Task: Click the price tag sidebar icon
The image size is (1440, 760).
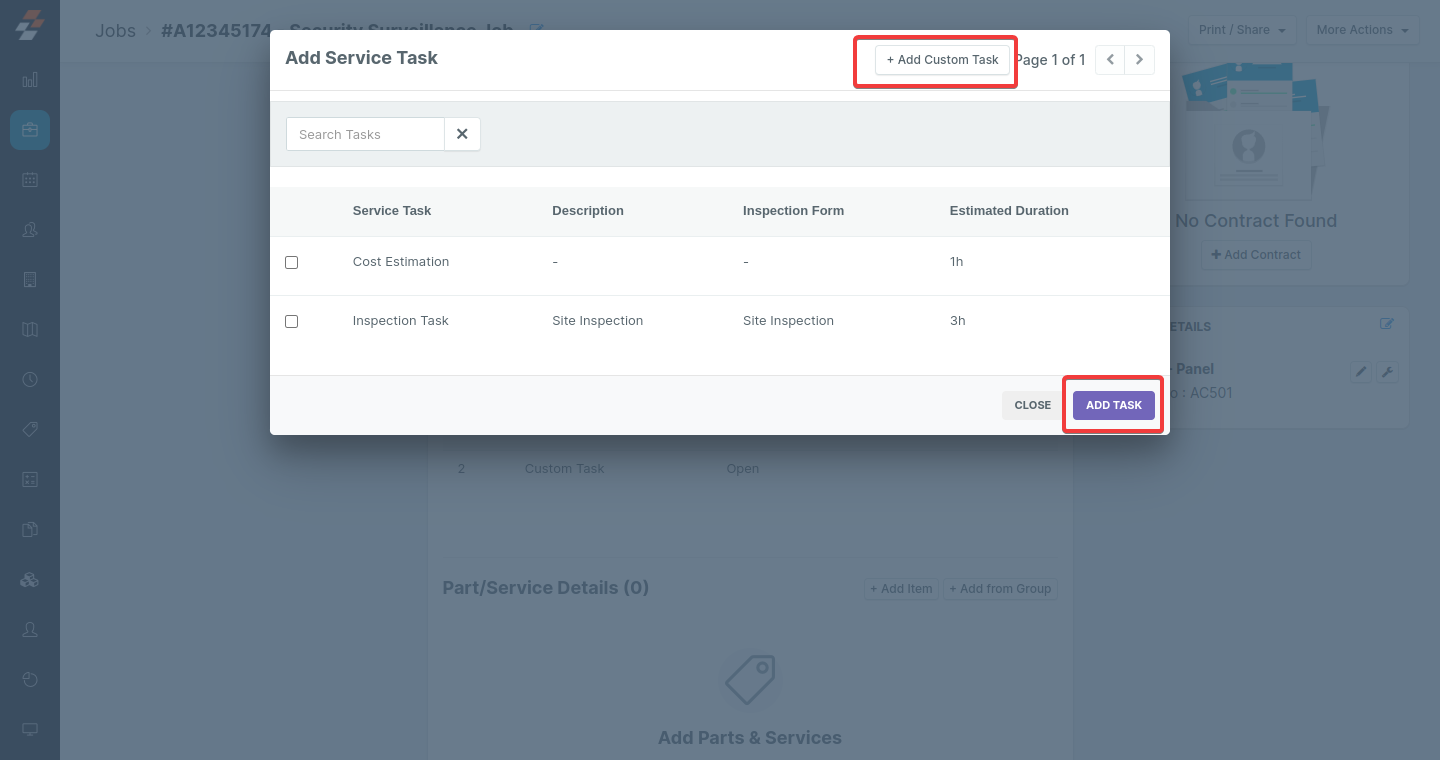Action: pos(30,429)
